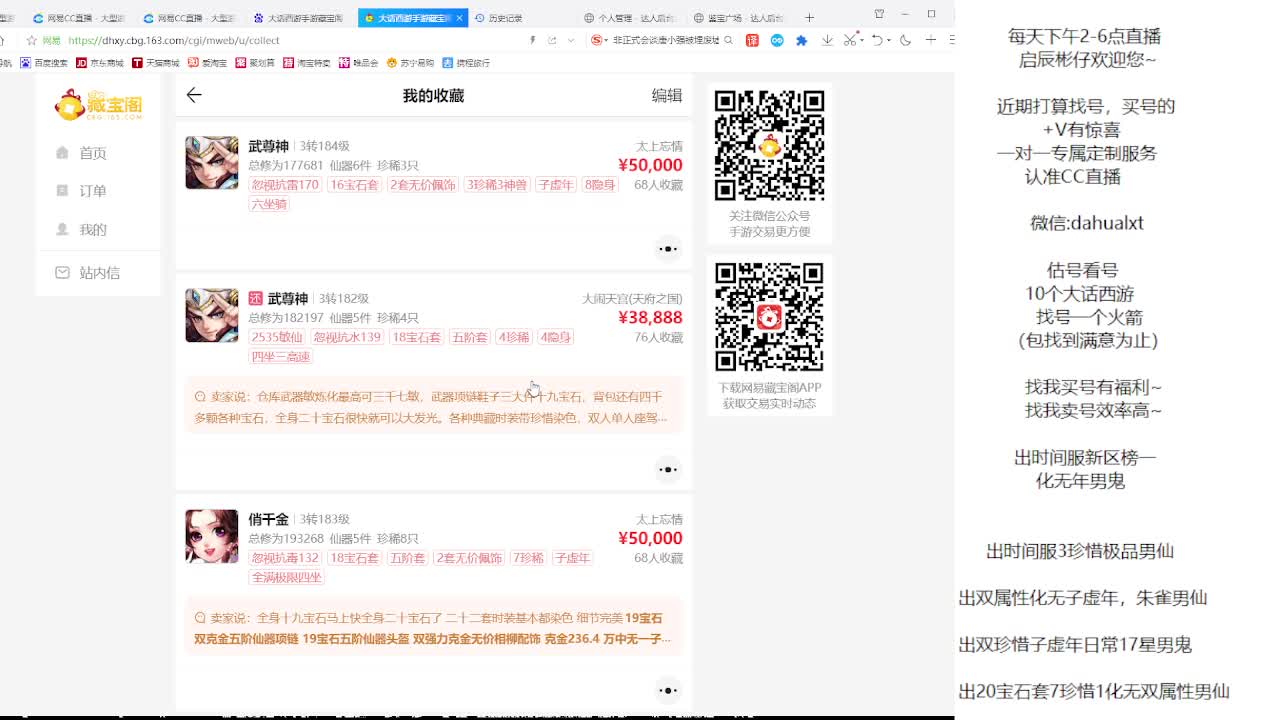This screenshot has height=720, width=1280.
Task: Open the skin/wardrobe icon in title bar
Action: [x=879, y=14]
